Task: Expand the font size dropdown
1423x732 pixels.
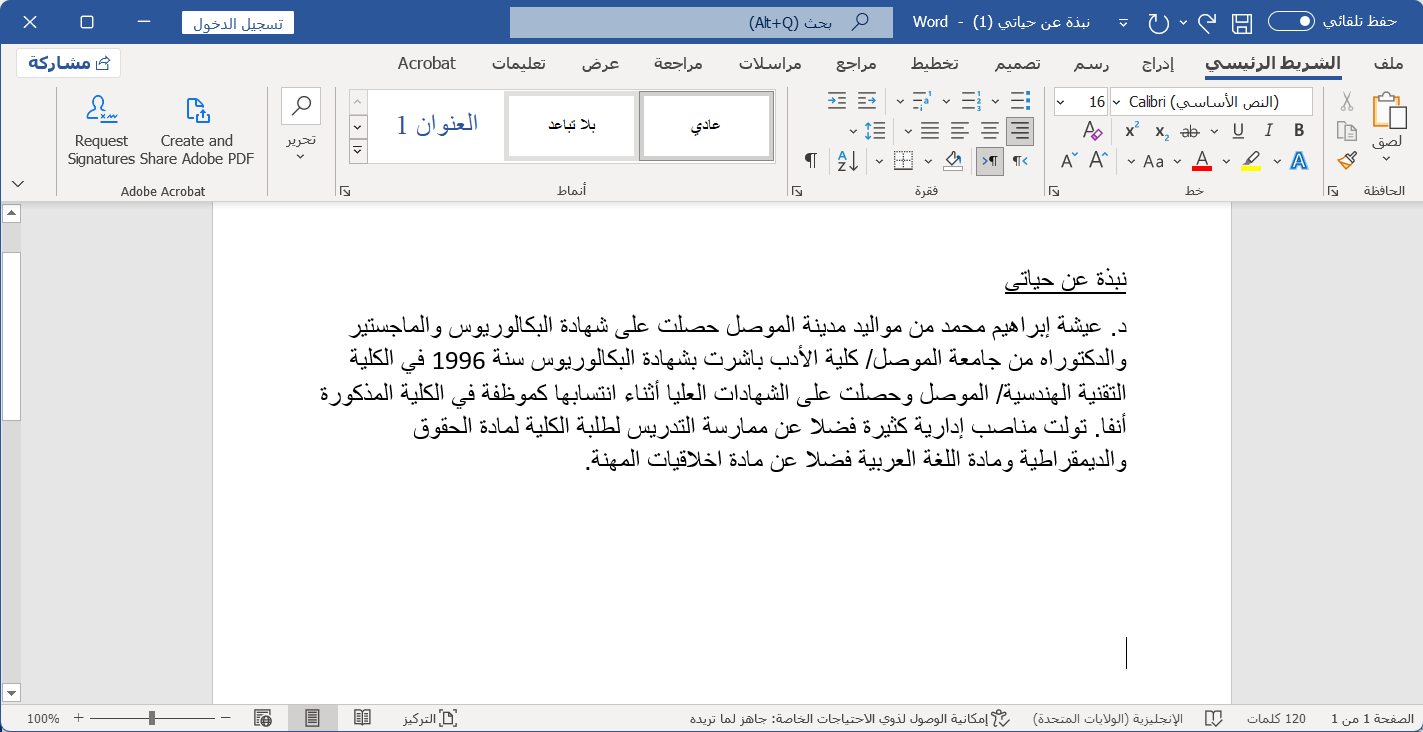Action: [1061, 101]
